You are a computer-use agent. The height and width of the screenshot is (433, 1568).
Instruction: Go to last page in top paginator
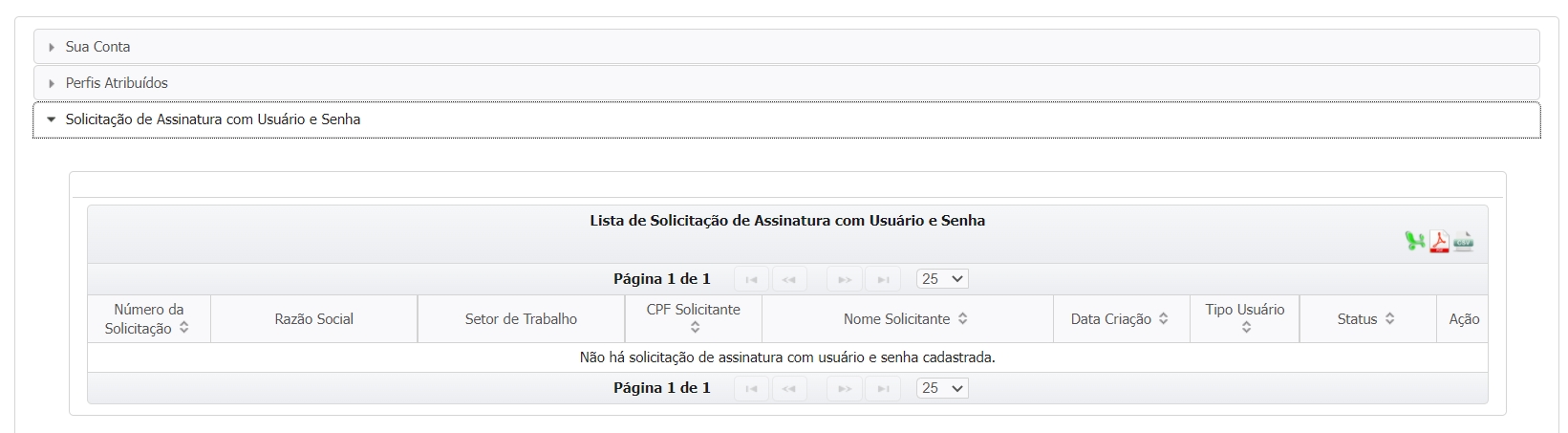pyautogui.click(x=882, y=279)
